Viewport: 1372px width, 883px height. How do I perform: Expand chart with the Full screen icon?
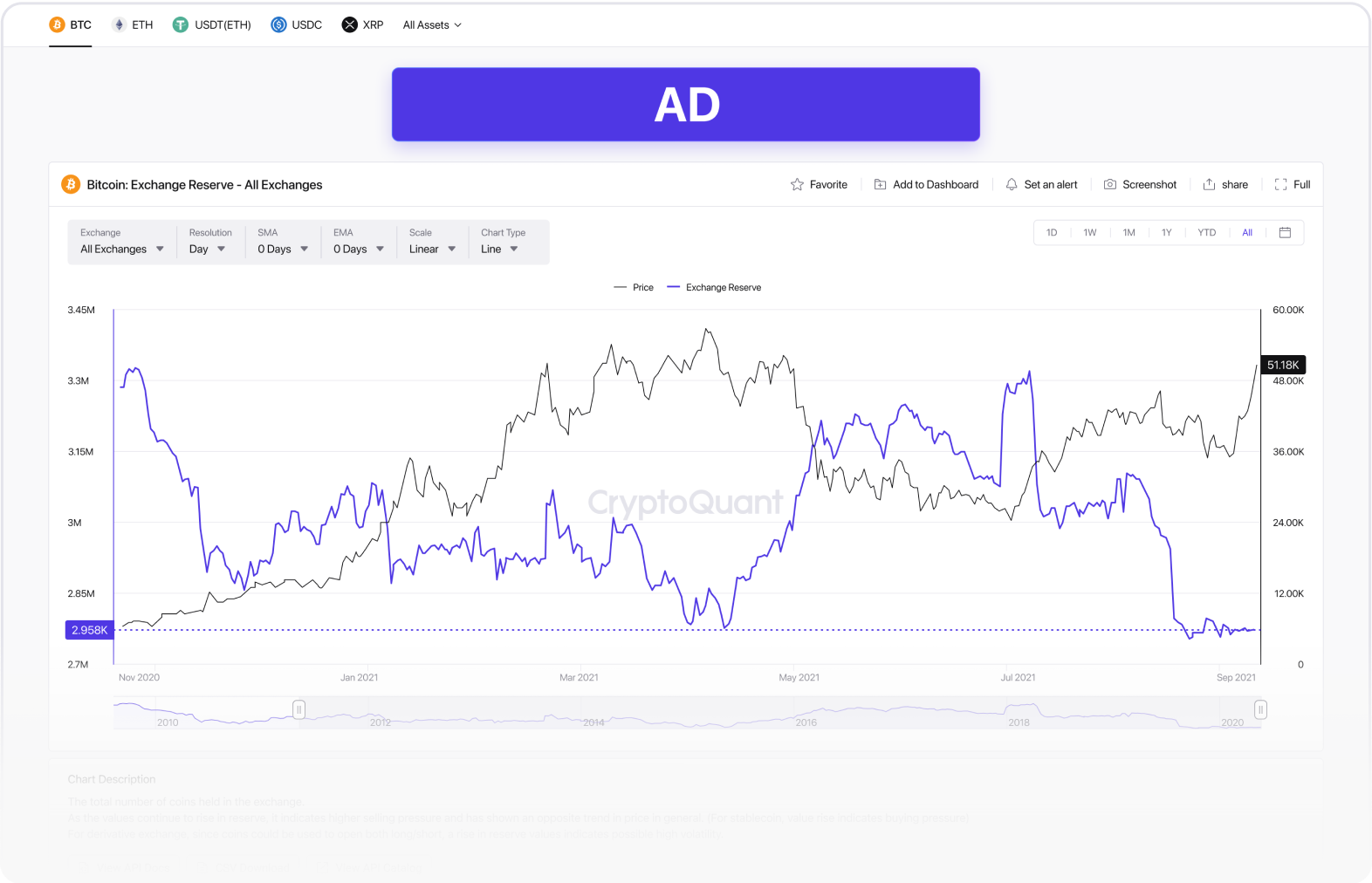[1280, 185]
